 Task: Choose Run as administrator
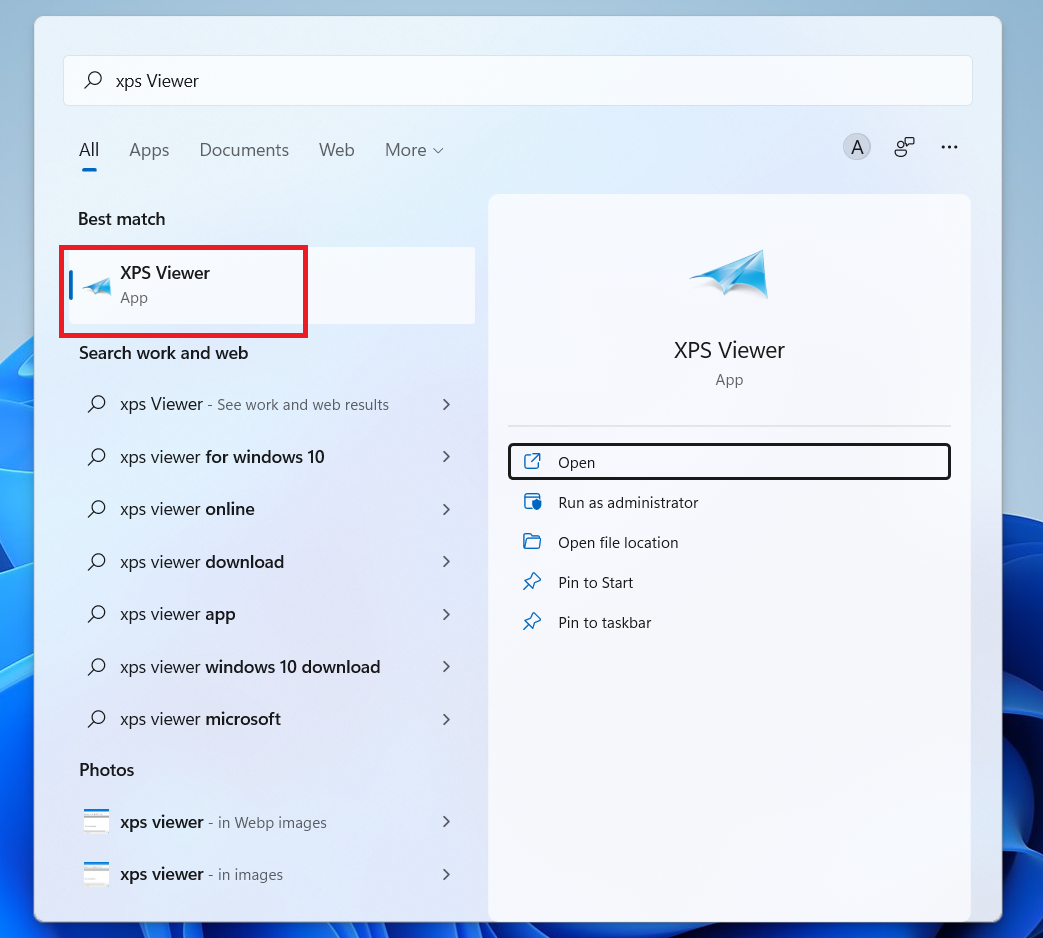pos(729,502)
